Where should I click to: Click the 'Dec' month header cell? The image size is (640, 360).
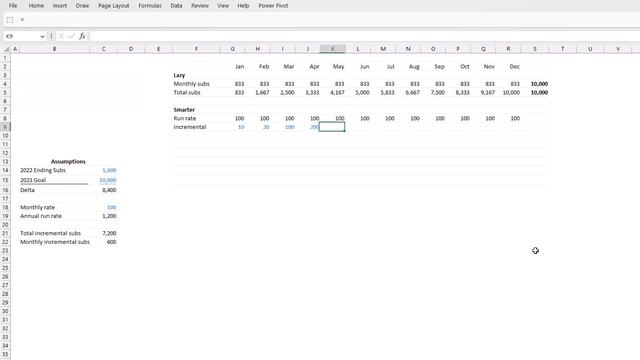pyautogui.click(x=515, y=67)
